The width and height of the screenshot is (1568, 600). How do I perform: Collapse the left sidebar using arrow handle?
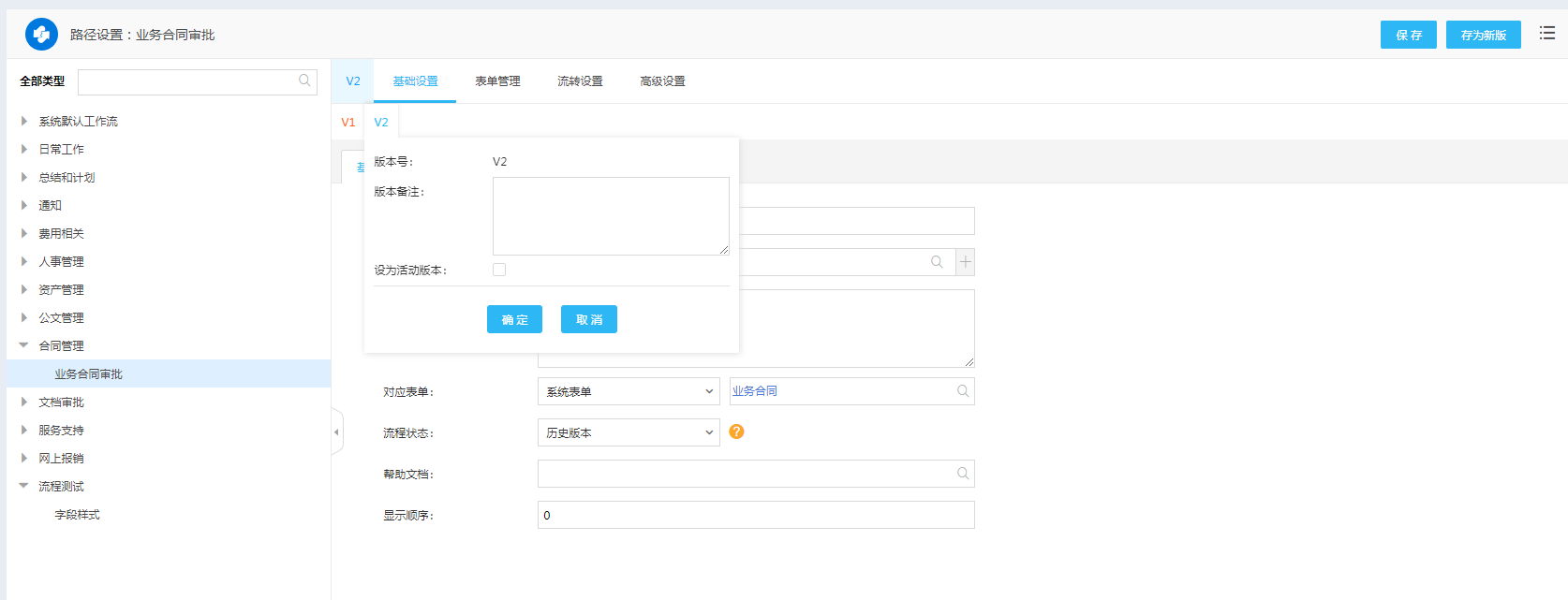pyautogui.click(x=336, y=432)
